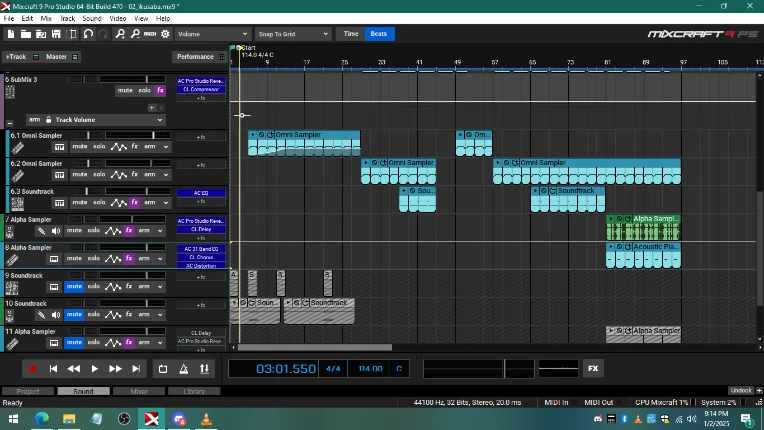Open the transport FX button
Screen dimensions: 764x430
pos(593,369)
